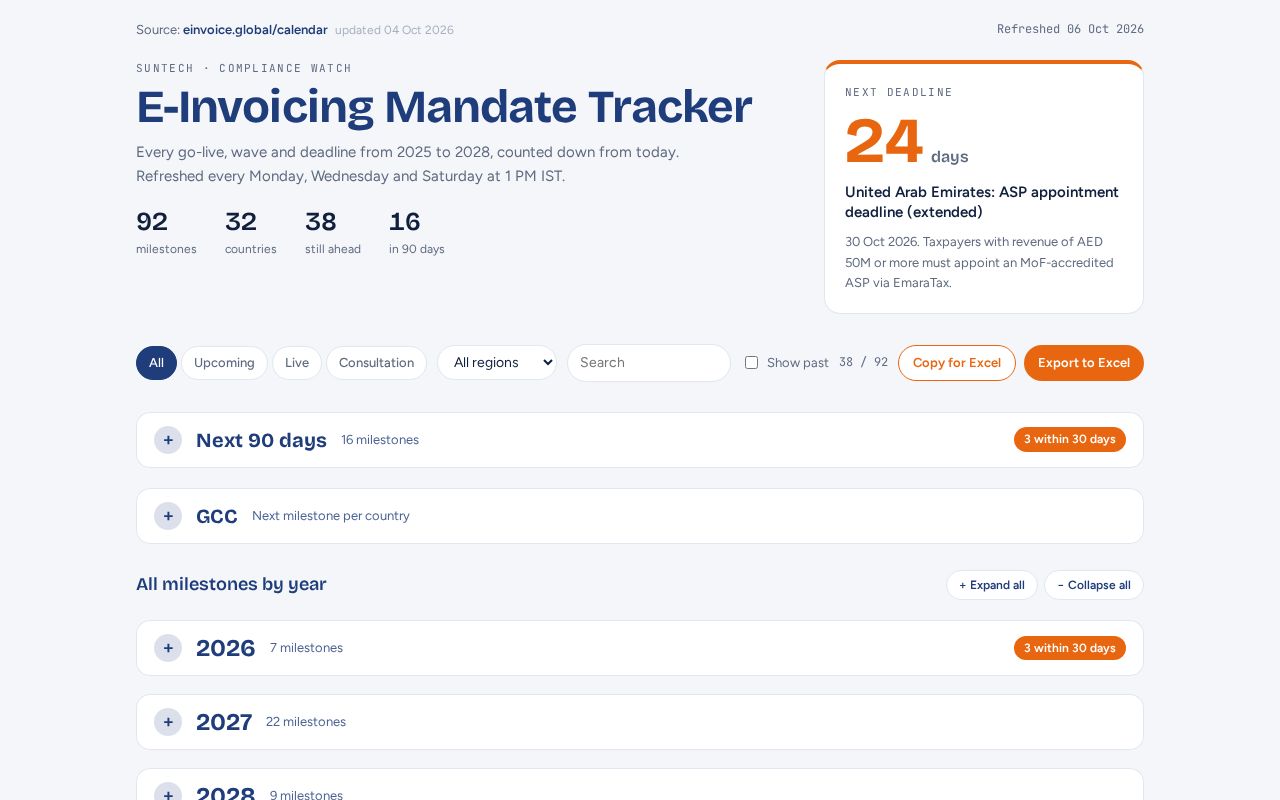This screenshot has height=800, width=1280.
Task: Filter by Upcoming milestones
Action: pyautogui.click(x=224, y=363)
